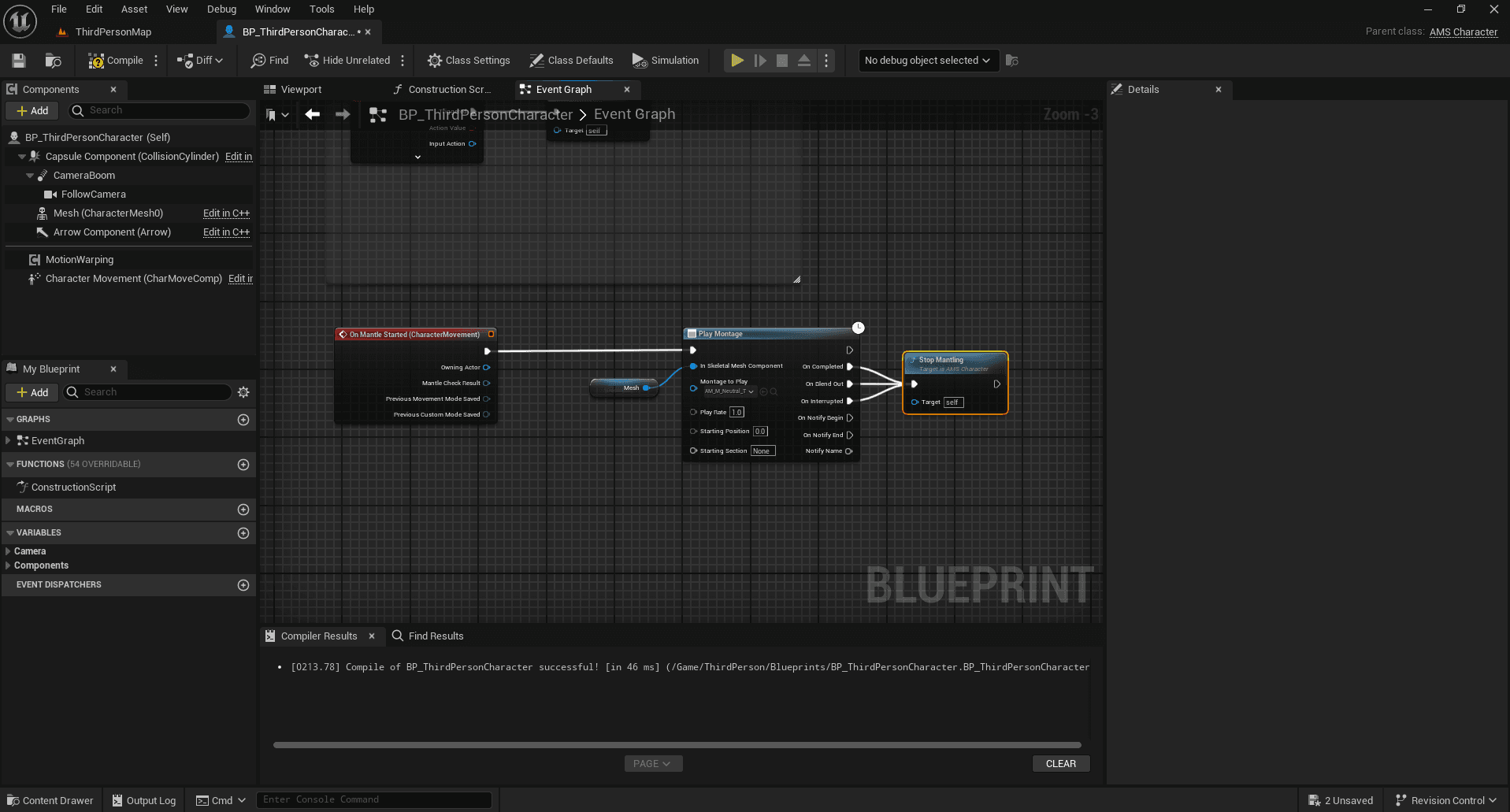Image resolution: width=1510 pixels, height=812 pixels.
Task: Click the Stop playback icon
Action: (782, 61)
